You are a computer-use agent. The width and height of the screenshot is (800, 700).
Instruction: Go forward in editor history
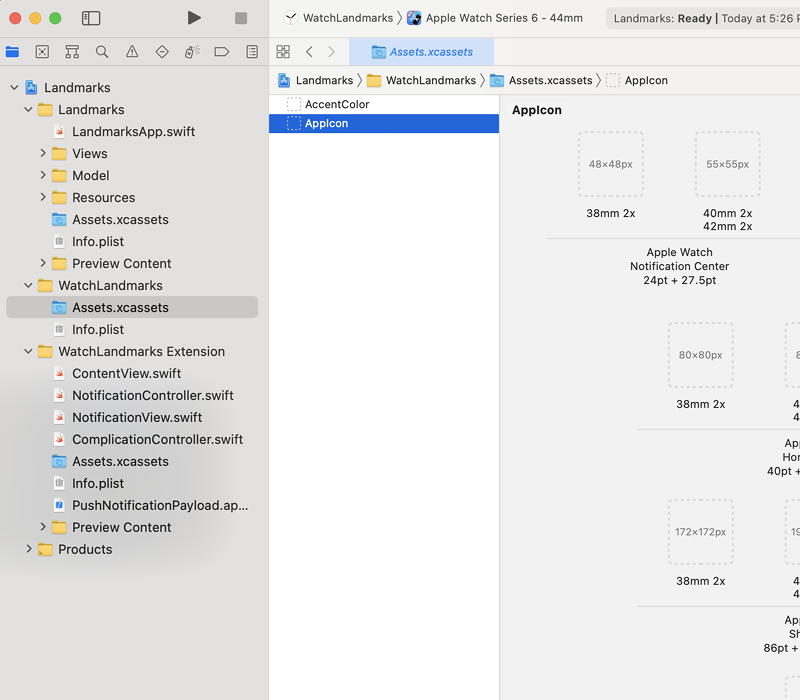[x=331, y=52]
